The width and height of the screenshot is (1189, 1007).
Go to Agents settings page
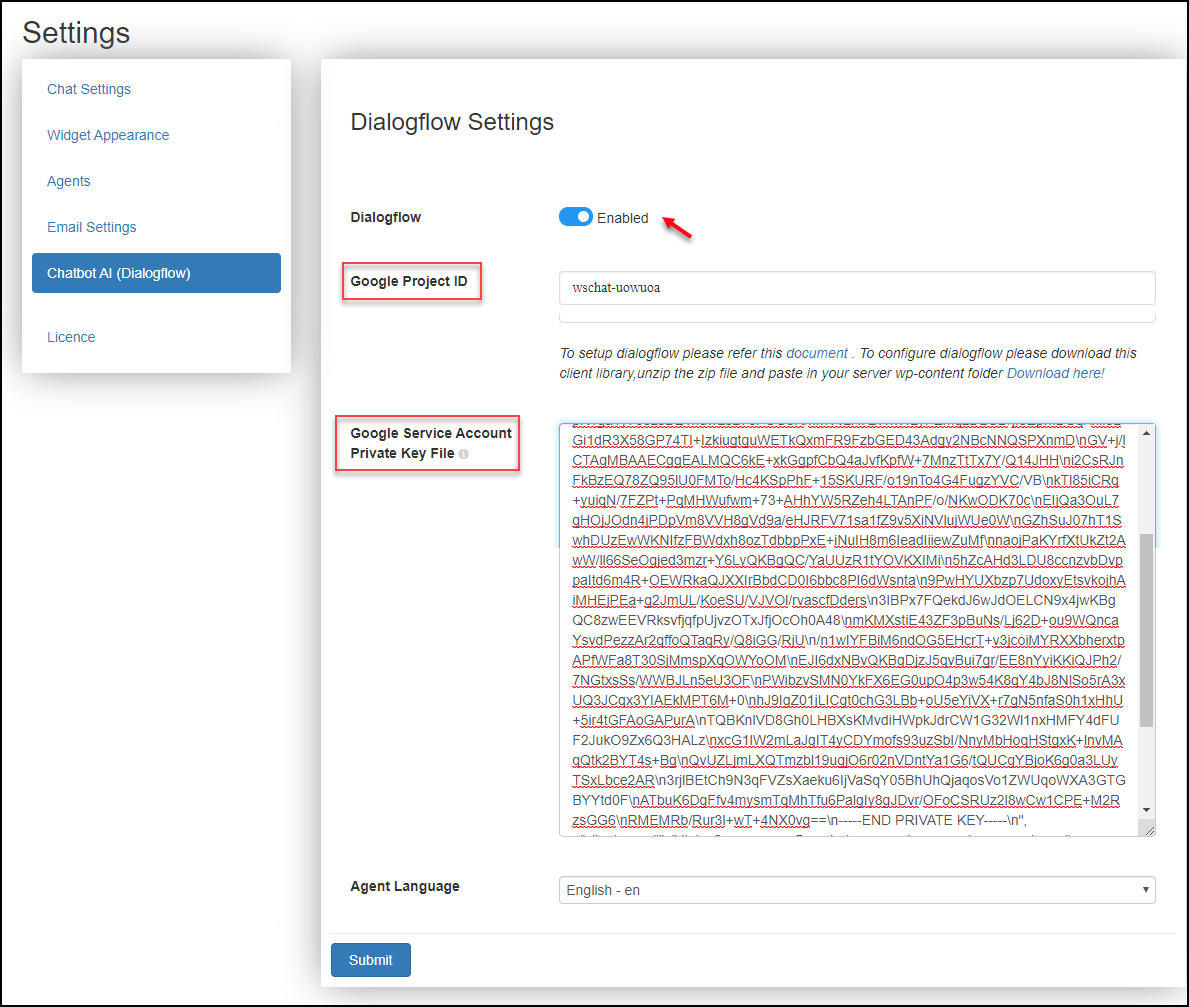tap(68, 181)
